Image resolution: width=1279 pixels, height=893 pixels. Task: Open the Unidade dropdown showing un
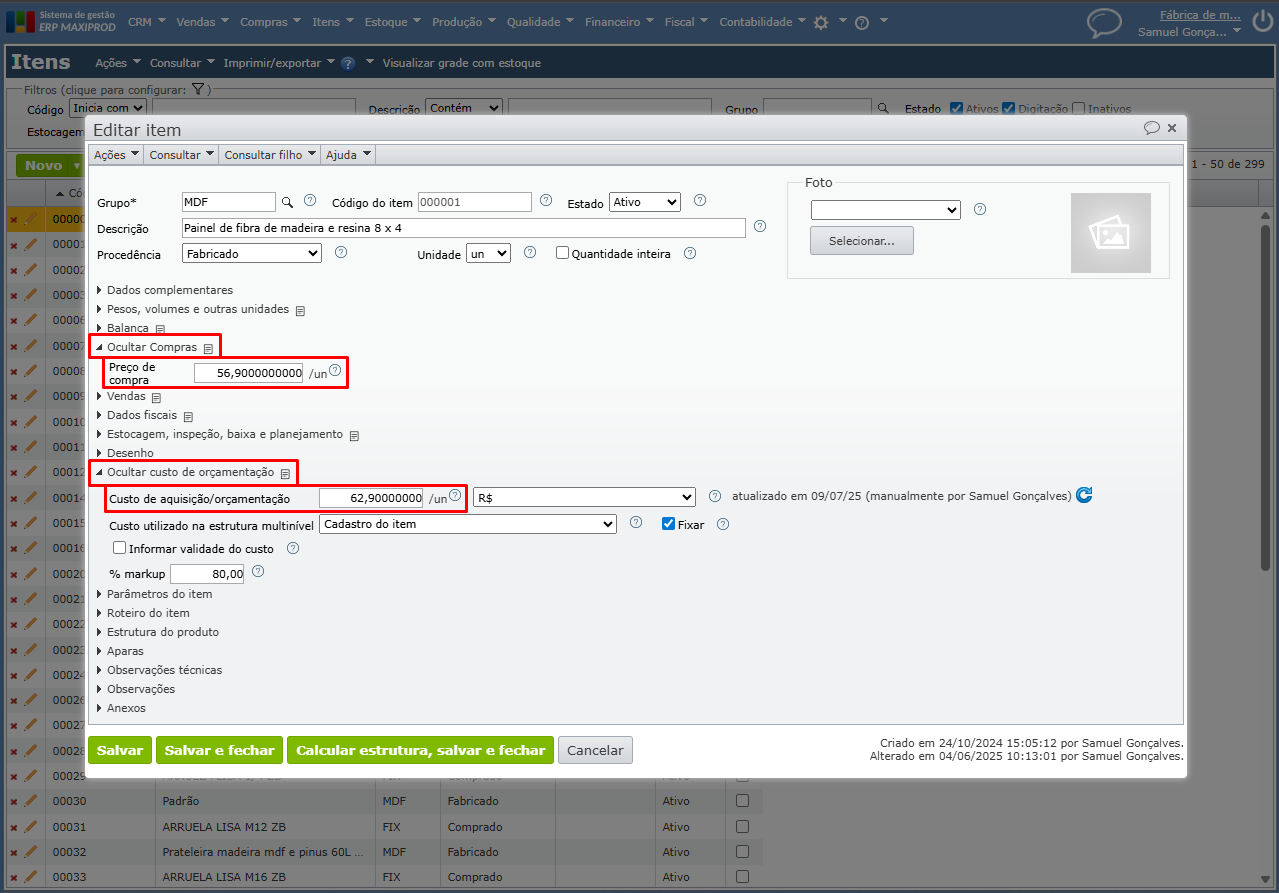(x=489, y=254)
